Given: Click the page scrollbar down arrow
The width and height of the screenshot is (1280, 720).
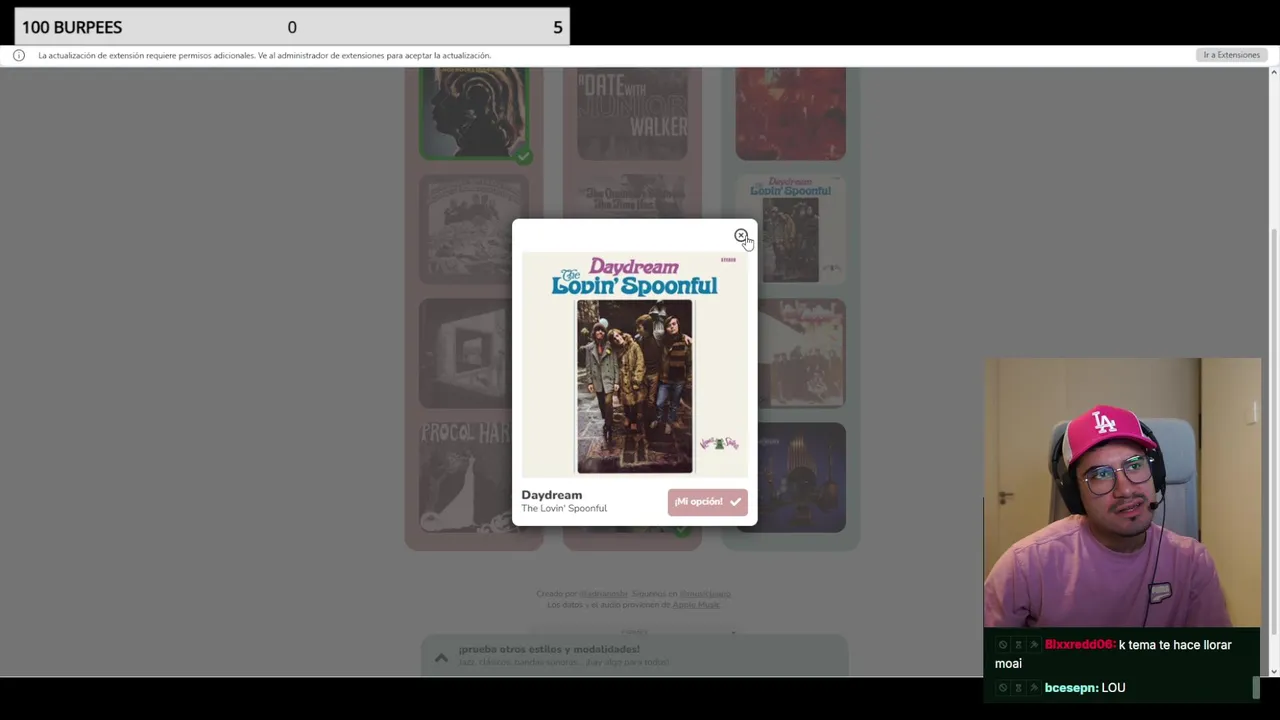Looking at the screenshot, I should (1273, 671).
